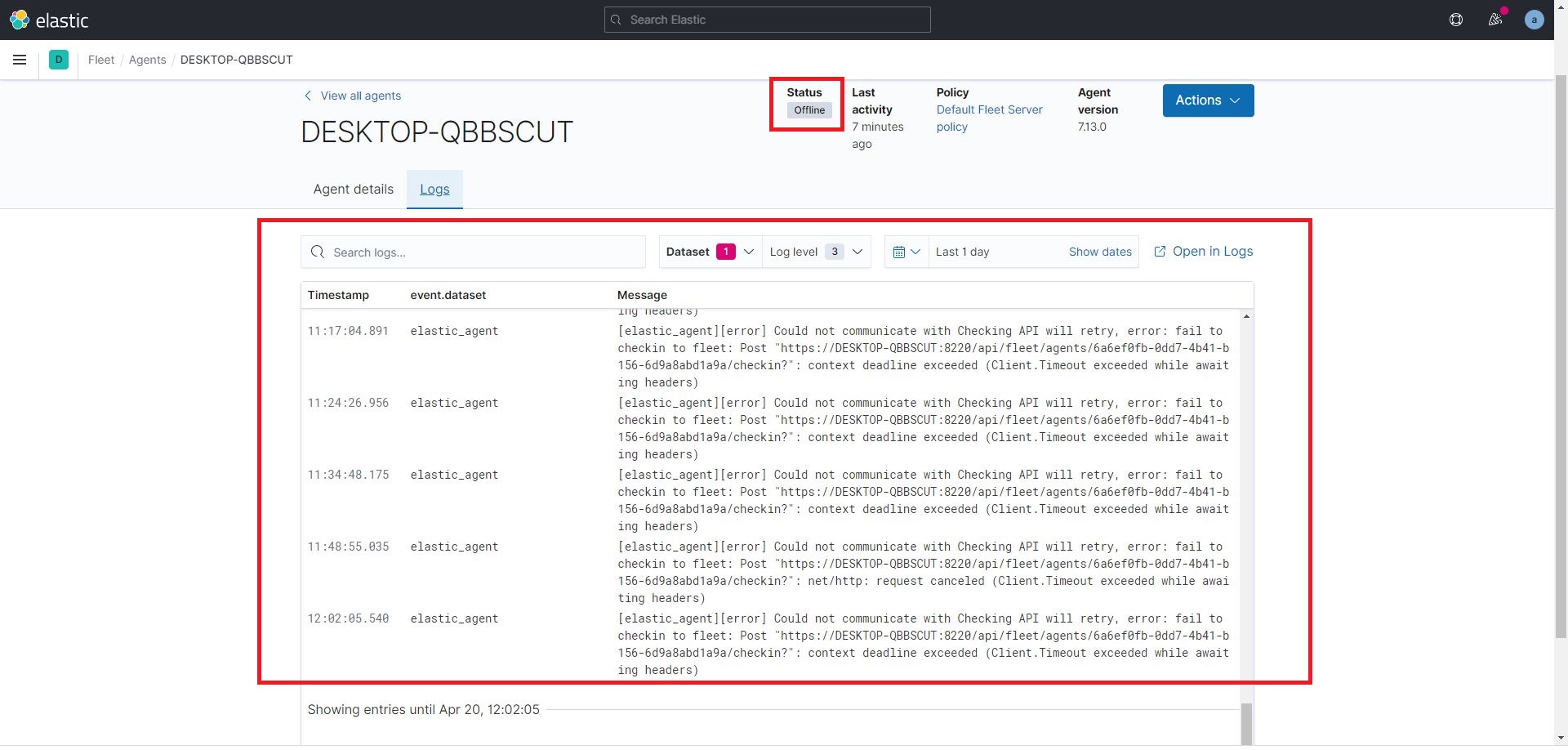This screenshot has height=750, width=1568.
Task: Select the 12:02:05.540 log timestamp
Action: (348, 618)
